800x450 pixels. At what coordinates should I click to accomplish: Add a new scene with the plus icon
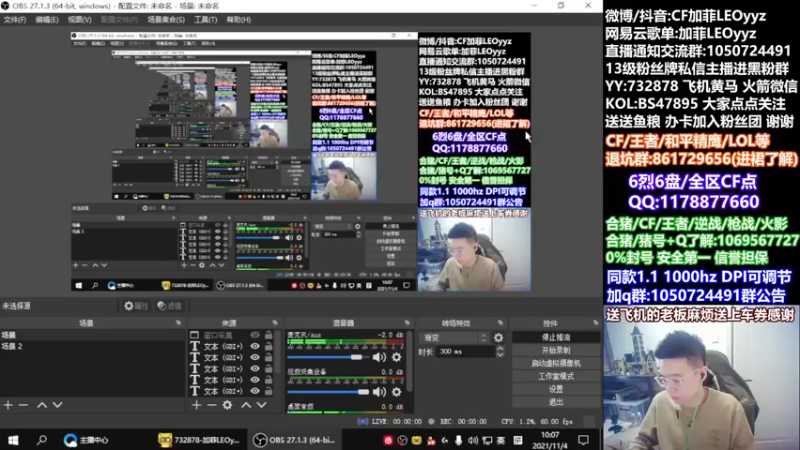(8, 405)
